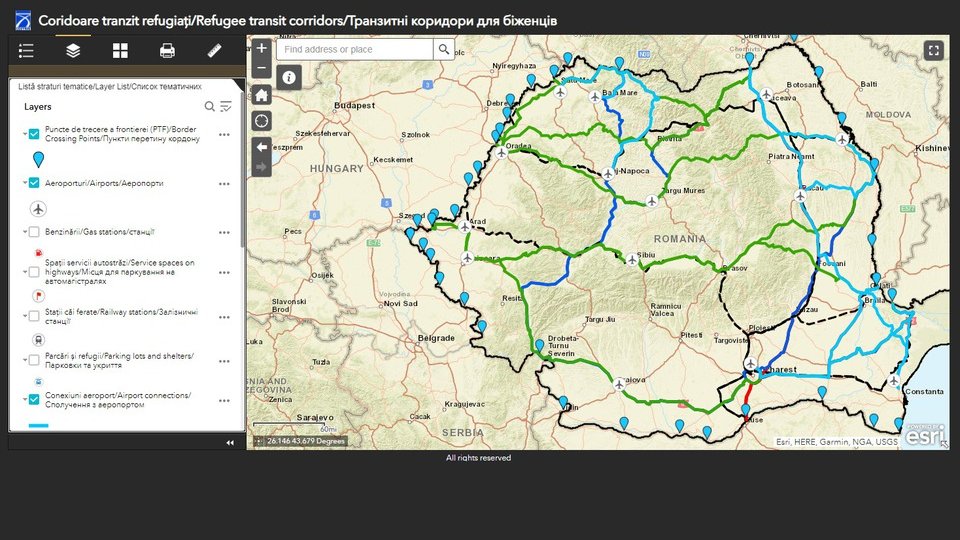Screen dimensions: 960x540
Task: Open the Basemap Gallery grid tab
Action: (x=120, y=51)
